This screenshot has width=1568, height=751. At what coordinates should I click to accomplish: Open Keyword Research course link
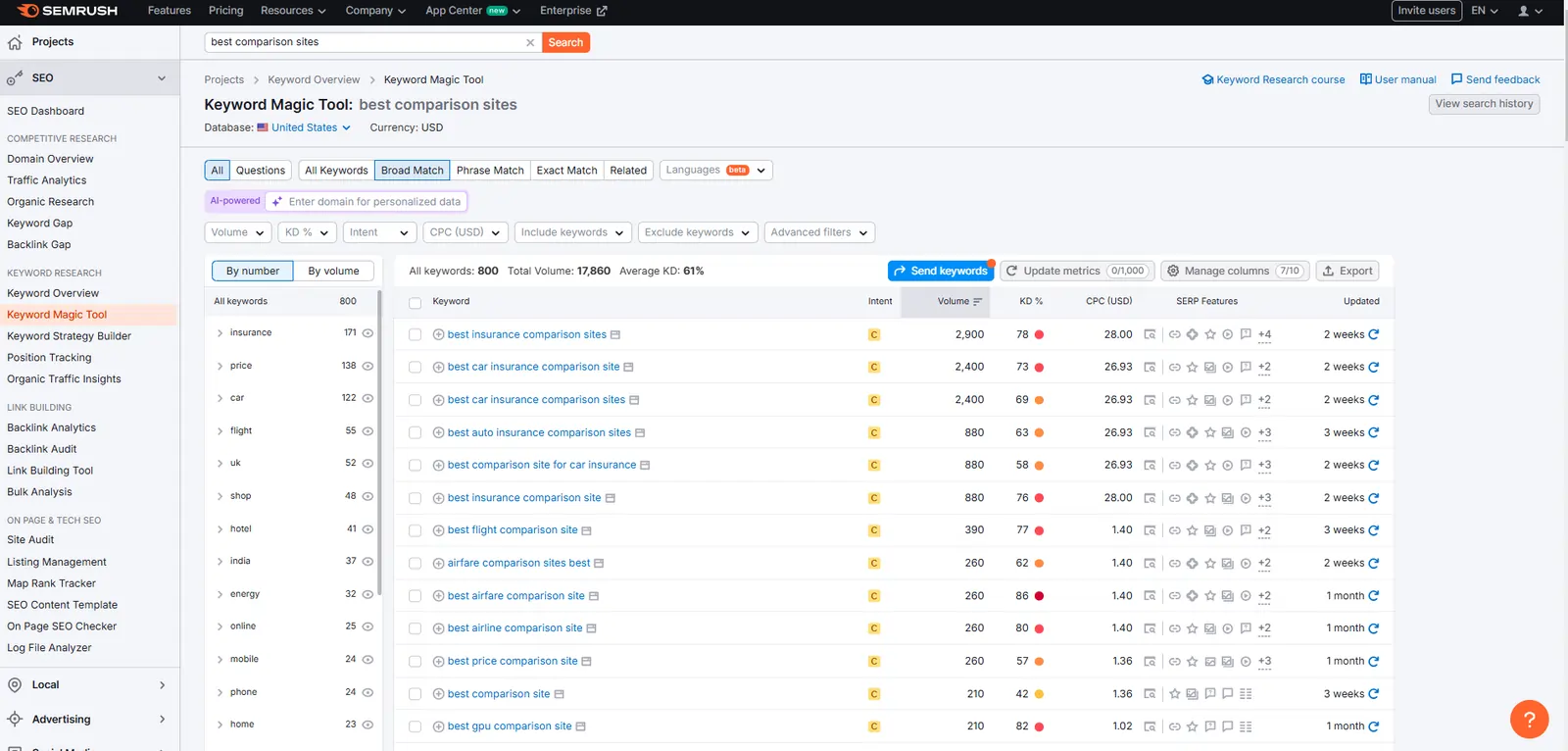click(x=1273, y=79)
